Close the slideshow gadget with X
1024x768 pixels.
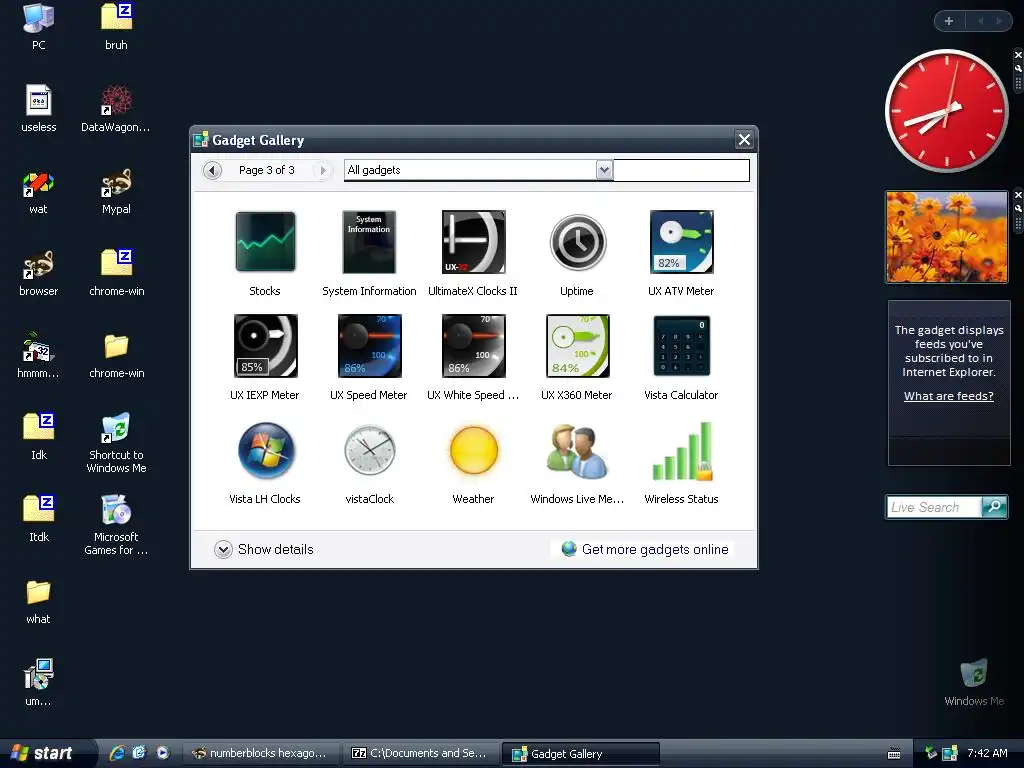(x=1018, y=195)
